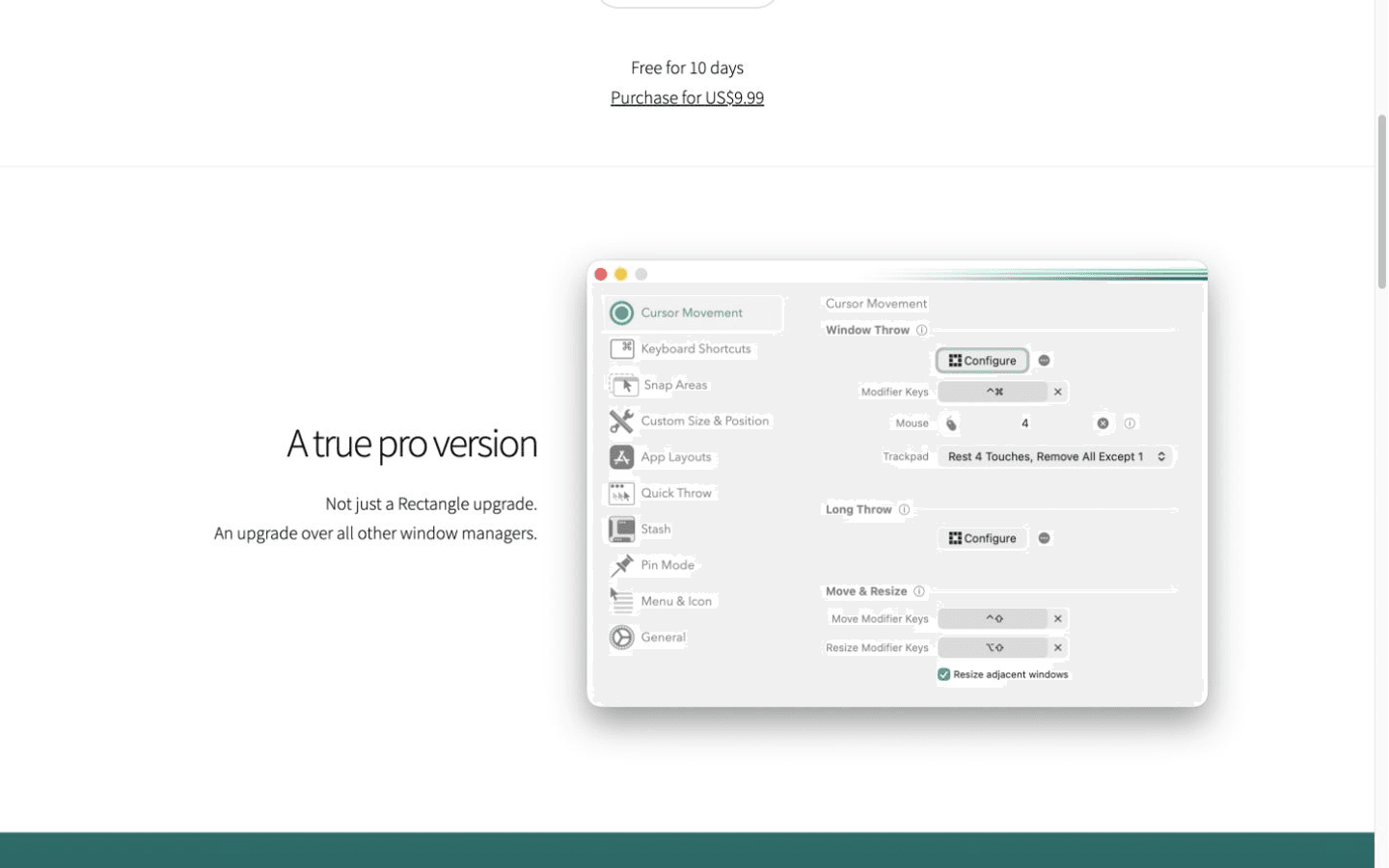Click Configure under Window Throw
Viewport: 1389px width, 868px height.
(x=982, y=361)
